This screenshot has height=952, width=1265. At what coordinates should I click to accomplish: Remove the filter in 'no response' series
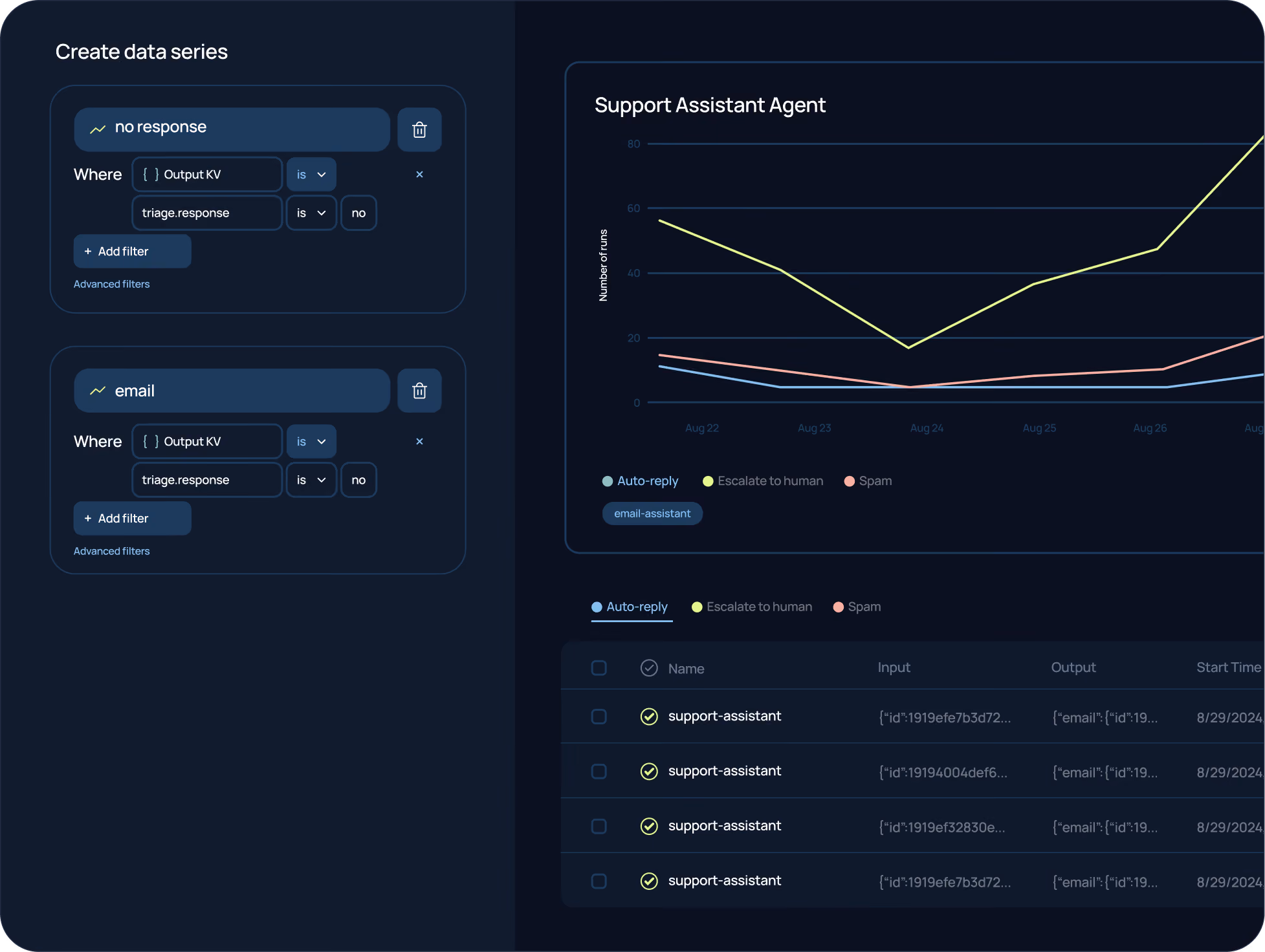click(x=419, y=175)
